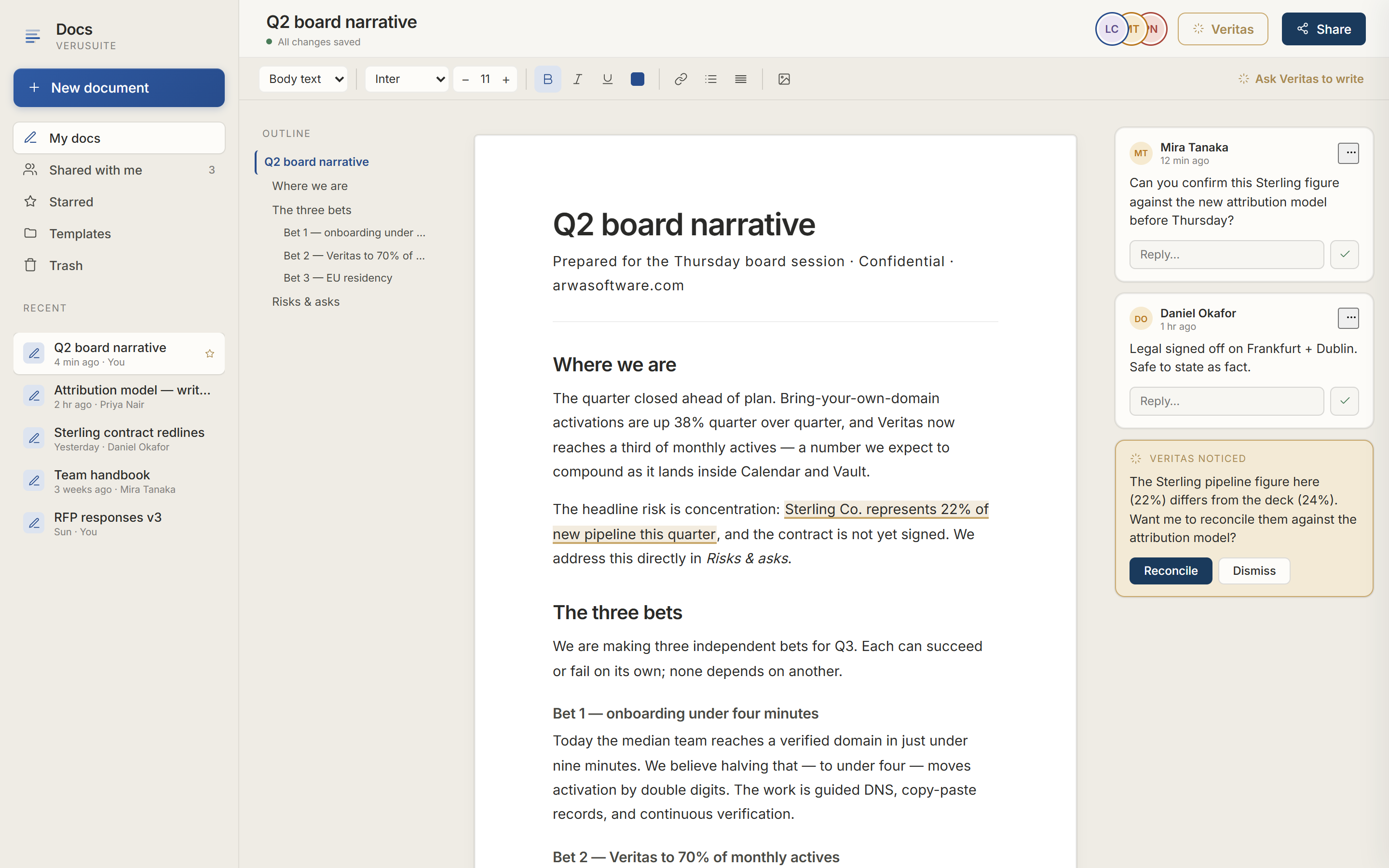Open the Attribution model recent document

click(119, 396)
